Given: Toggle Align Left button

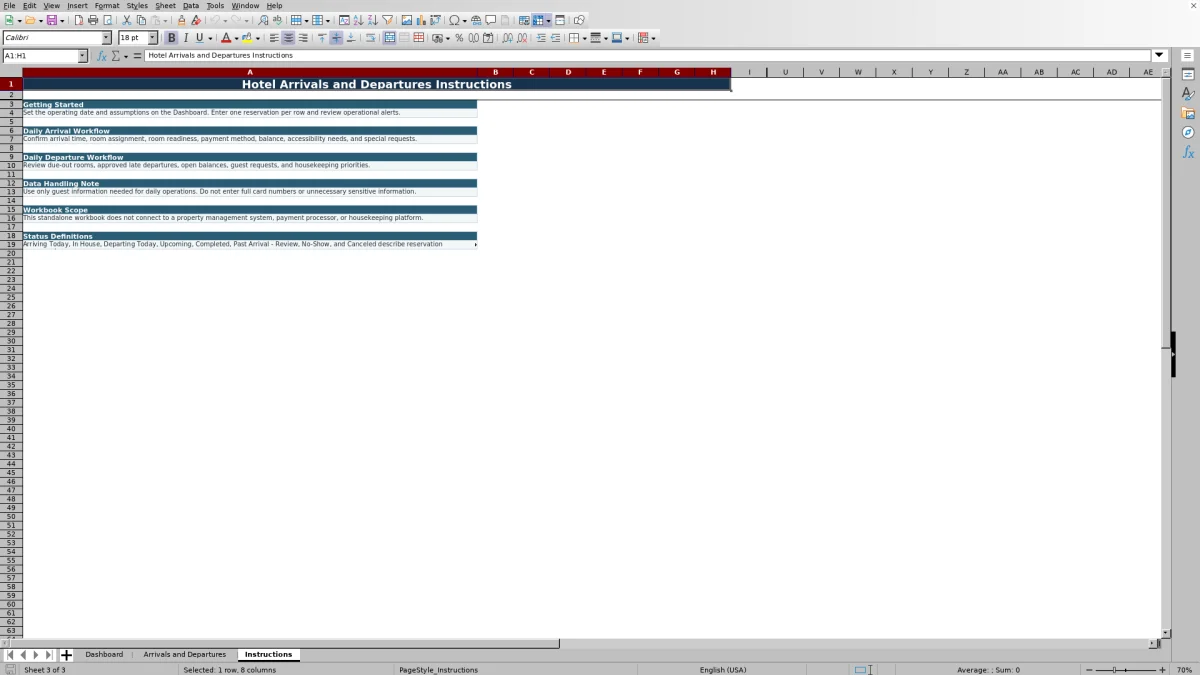Looking at the screenshot, I should click(x=274, y=38).
